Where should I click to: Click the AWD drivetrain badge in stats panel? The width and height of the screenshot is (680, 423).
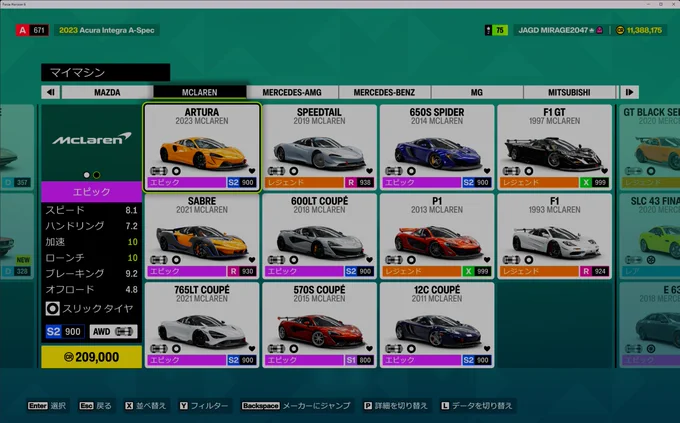[114, 332]
